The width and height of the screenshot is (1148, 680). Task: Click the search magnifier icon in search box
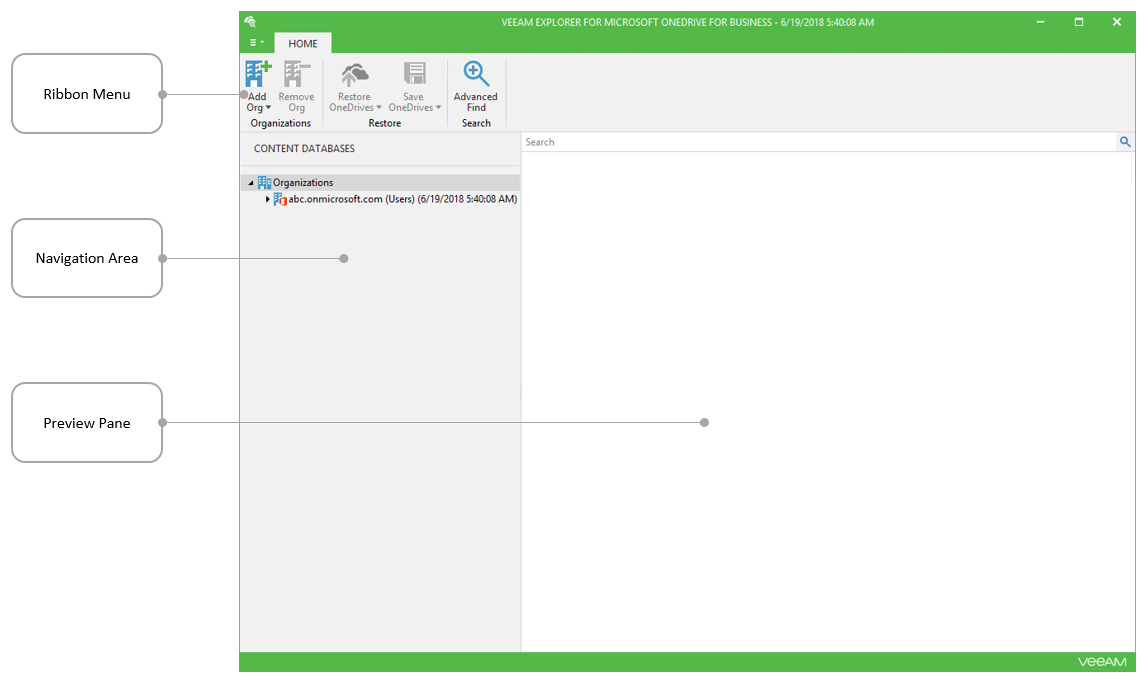coord(1125,142)
